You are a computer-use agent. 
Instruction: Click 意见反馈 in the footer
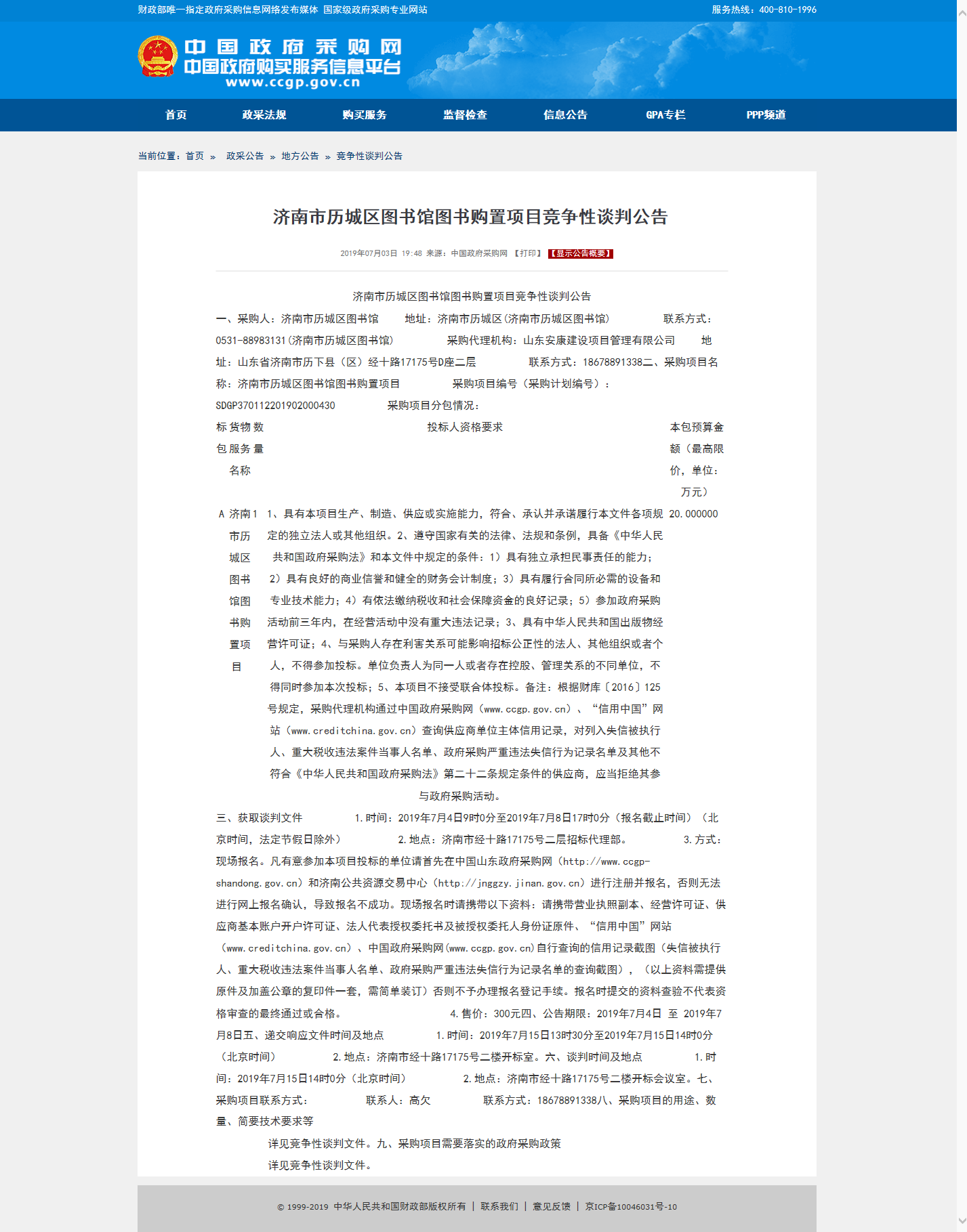552,1206
